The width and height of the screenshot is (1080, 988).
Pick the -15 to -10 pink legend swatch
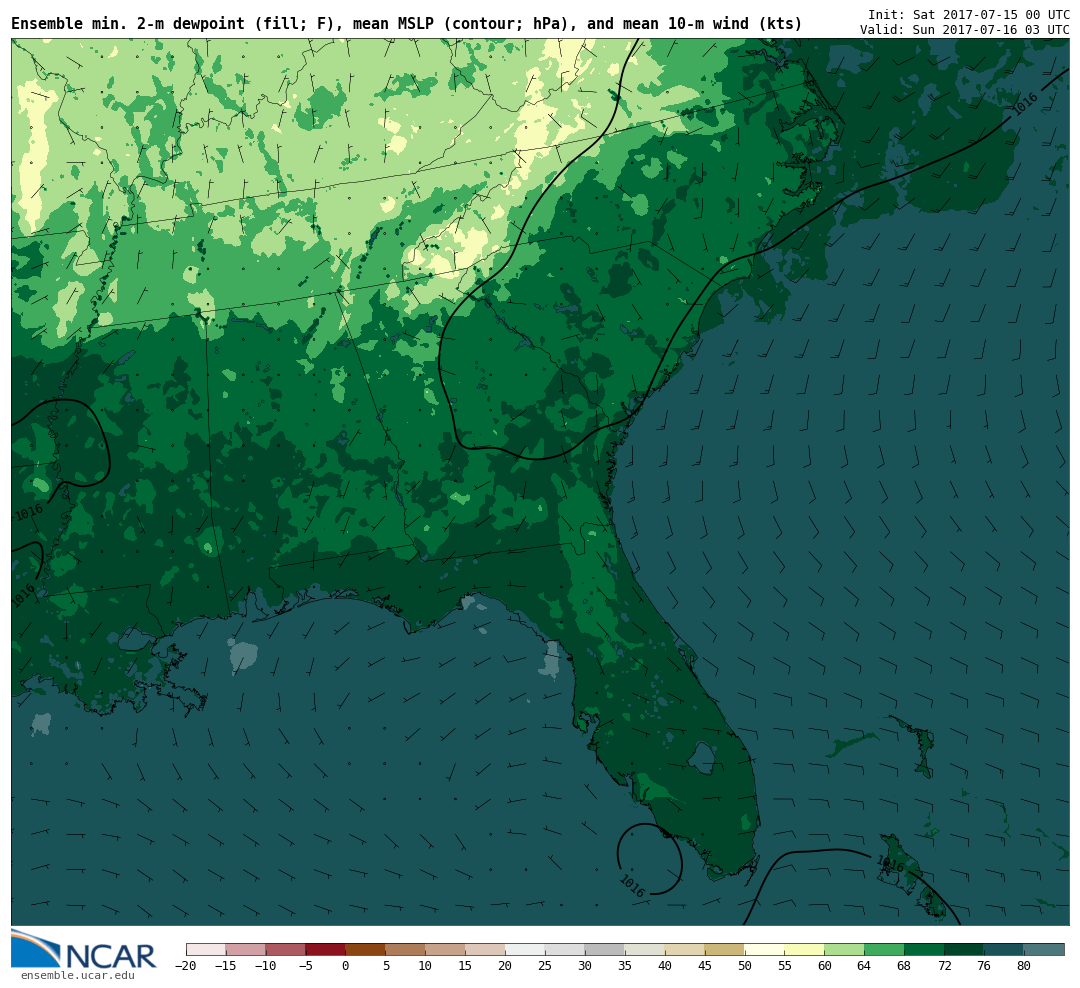point(246,949)
